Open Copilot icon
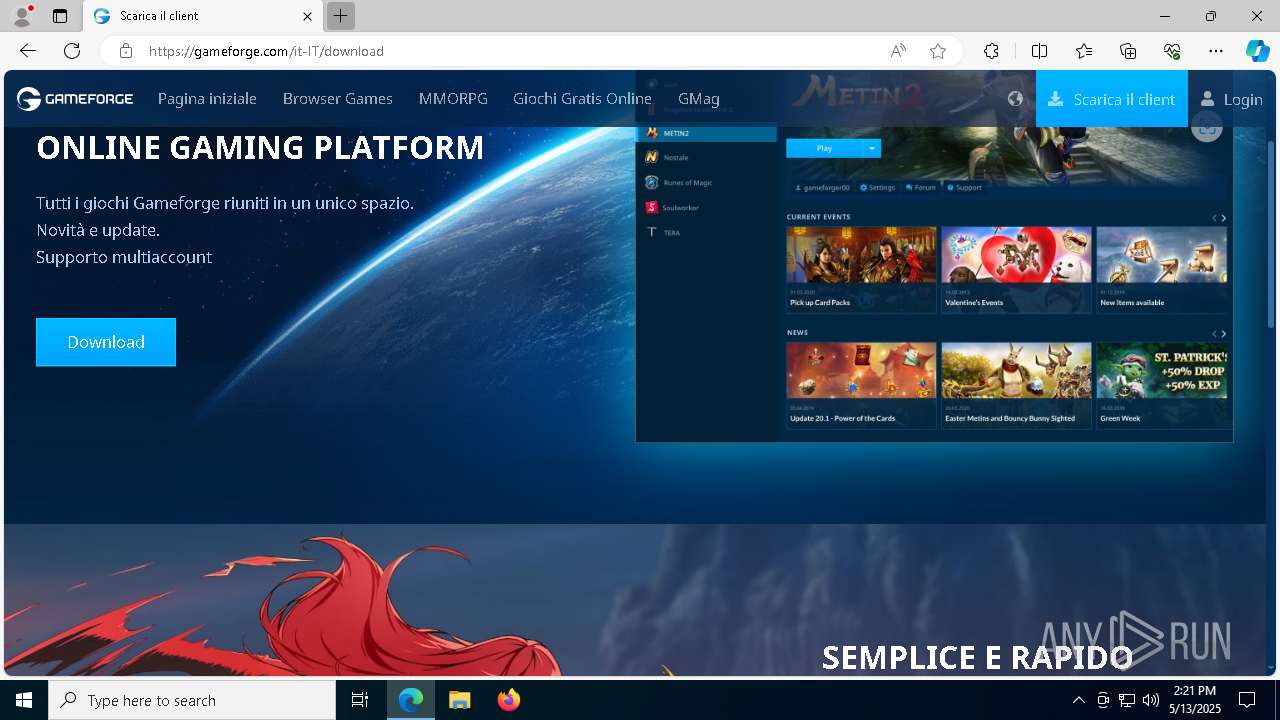 1257,51
